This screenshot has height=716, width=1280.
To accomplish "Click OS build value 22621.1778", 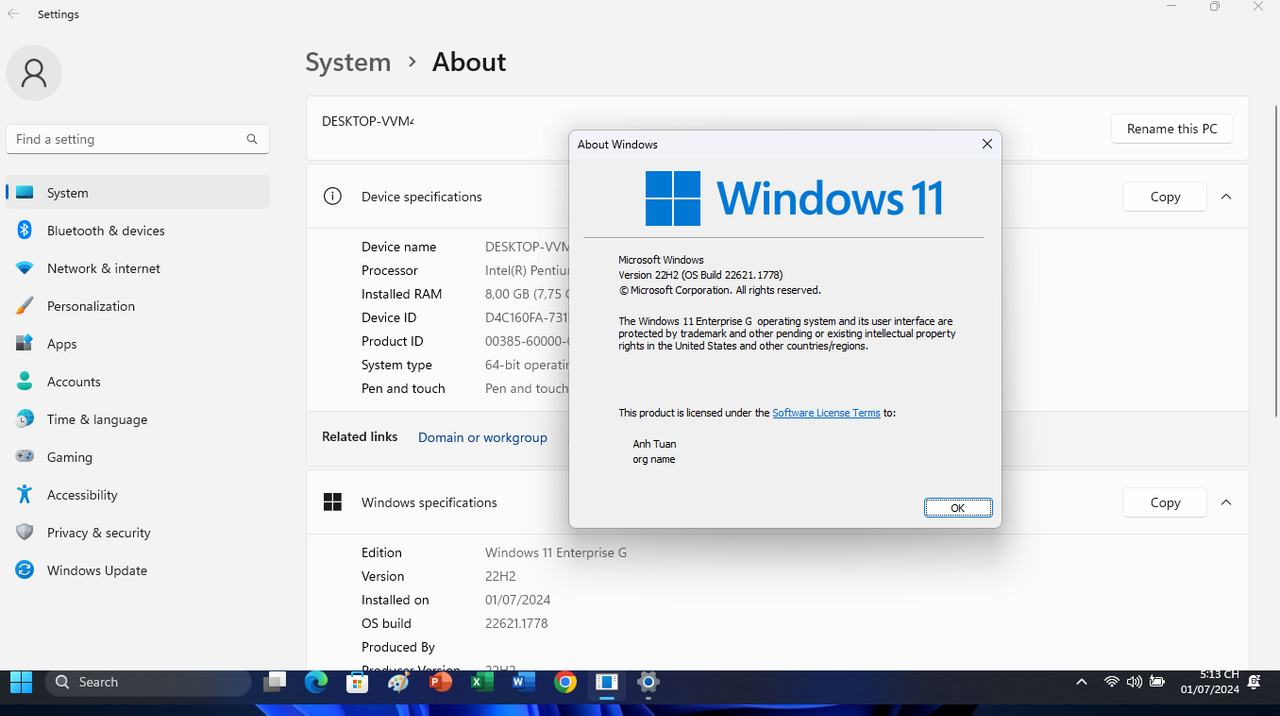I will (516, 623).
